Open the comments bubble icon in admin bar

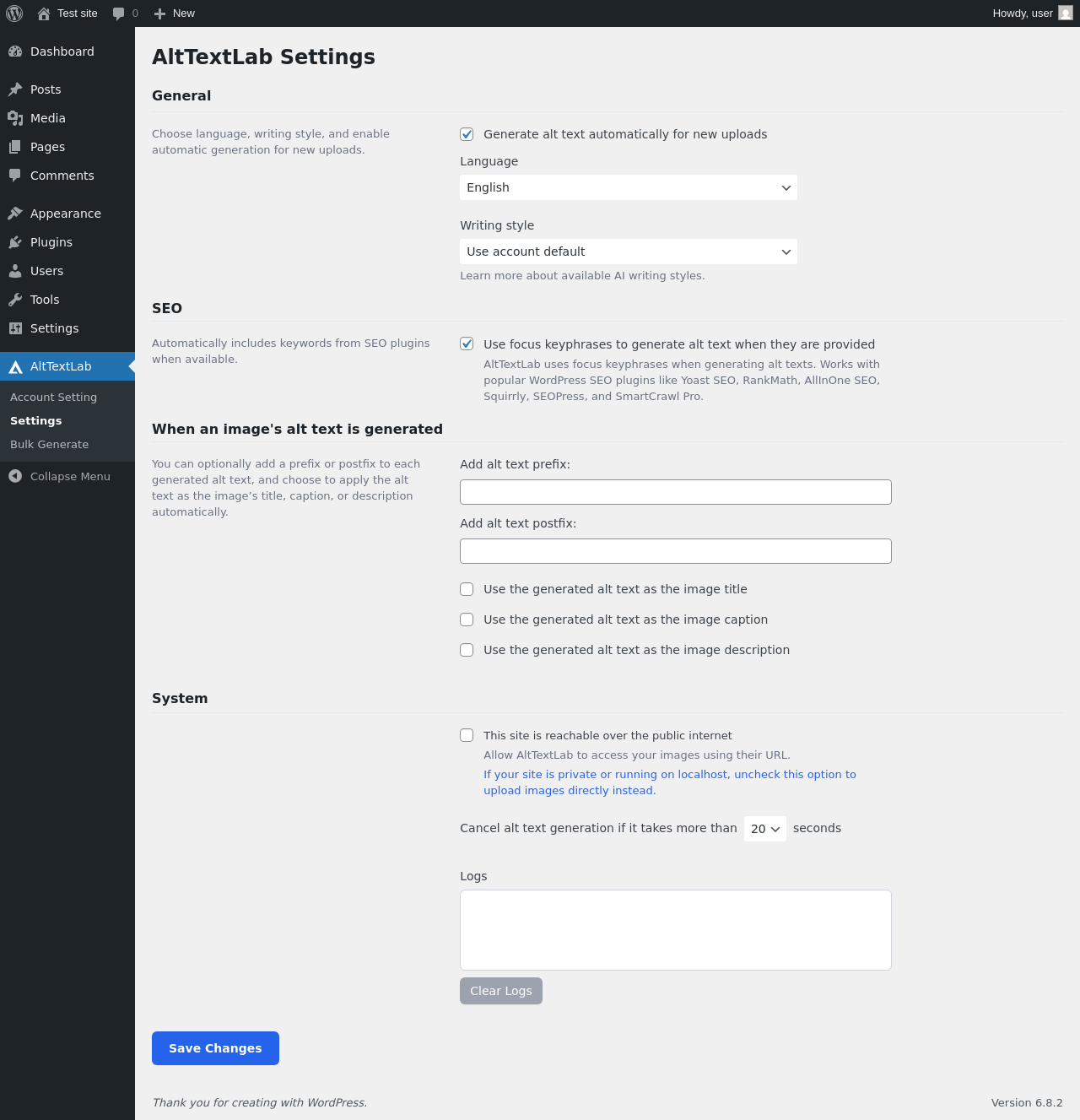click(119, 14)
